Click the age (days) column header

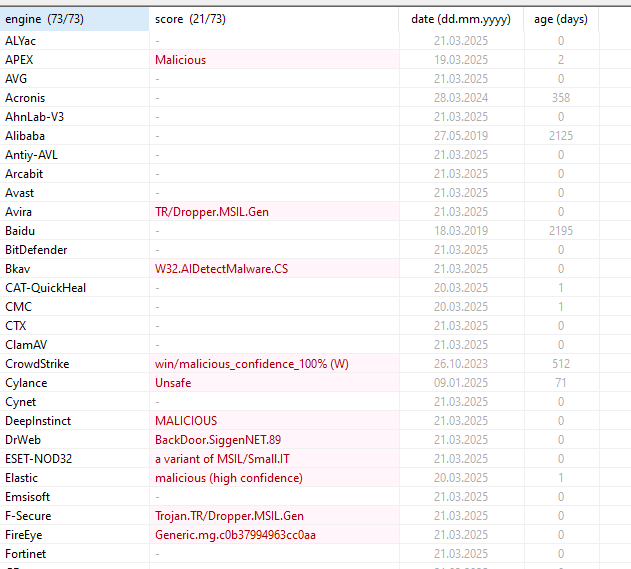click(x=561, y=19)
